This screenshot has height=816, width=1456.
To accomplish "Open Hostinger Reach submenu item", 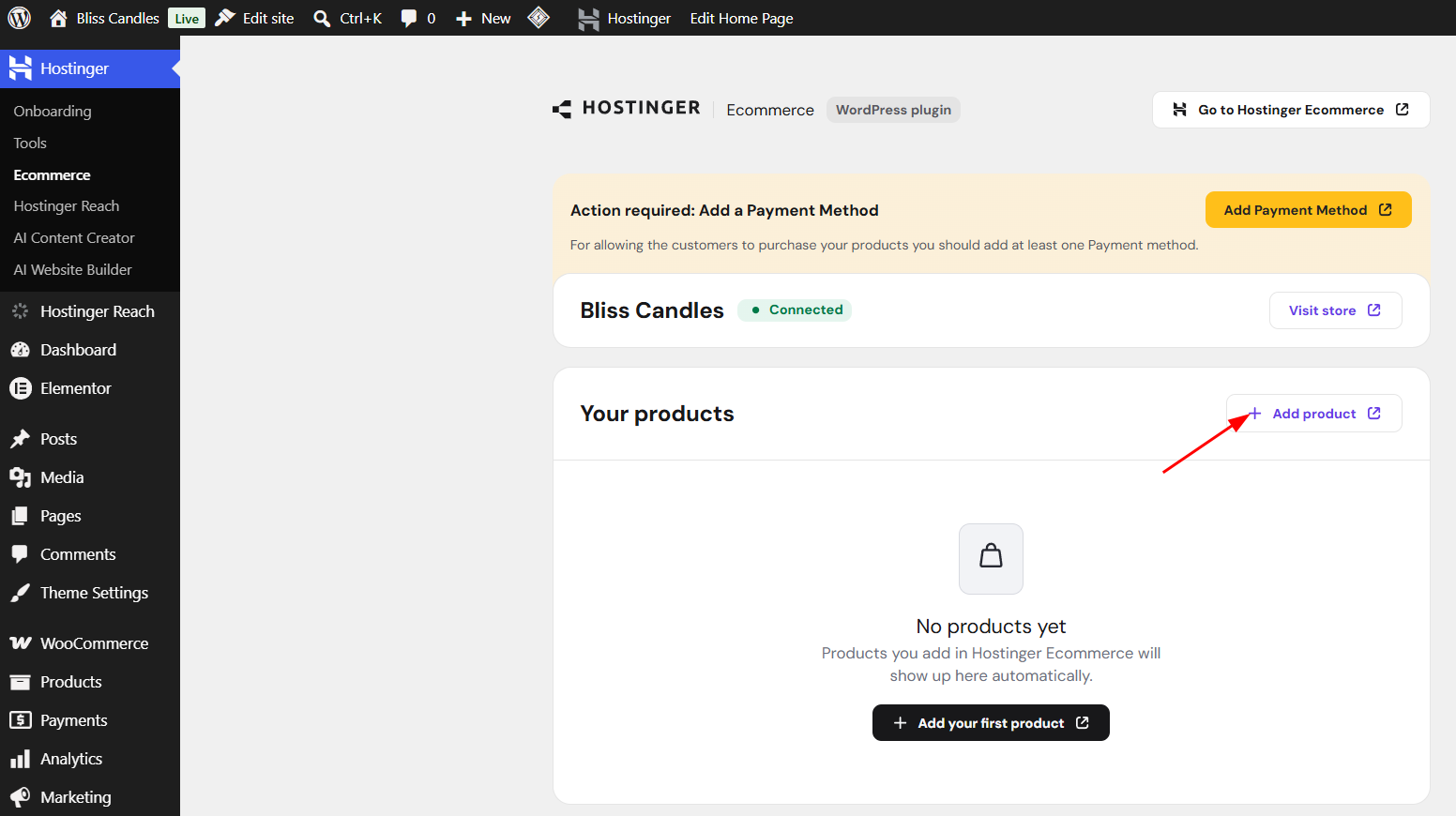I will tap(67, 206).
